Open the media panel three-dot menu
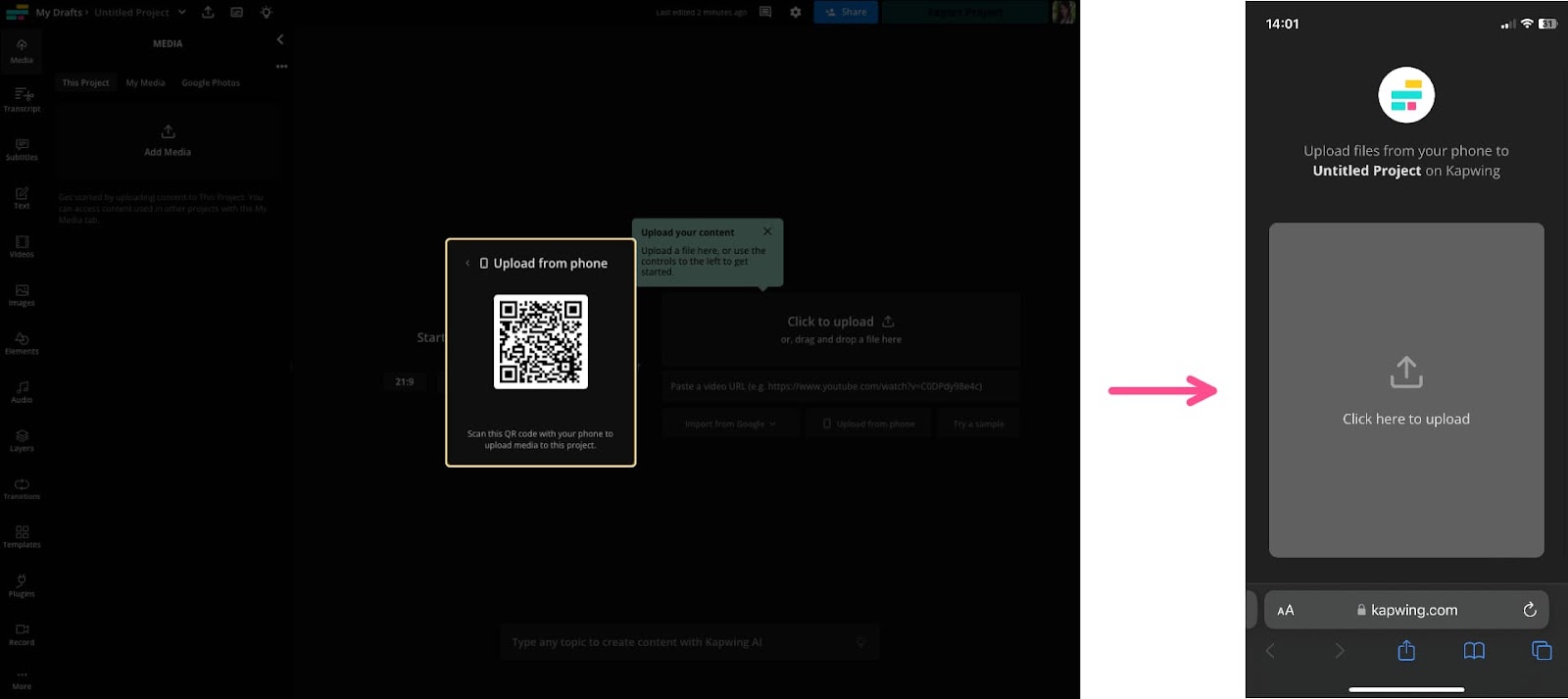Viewport: 1568px width, 699px height. pos(281,67)
